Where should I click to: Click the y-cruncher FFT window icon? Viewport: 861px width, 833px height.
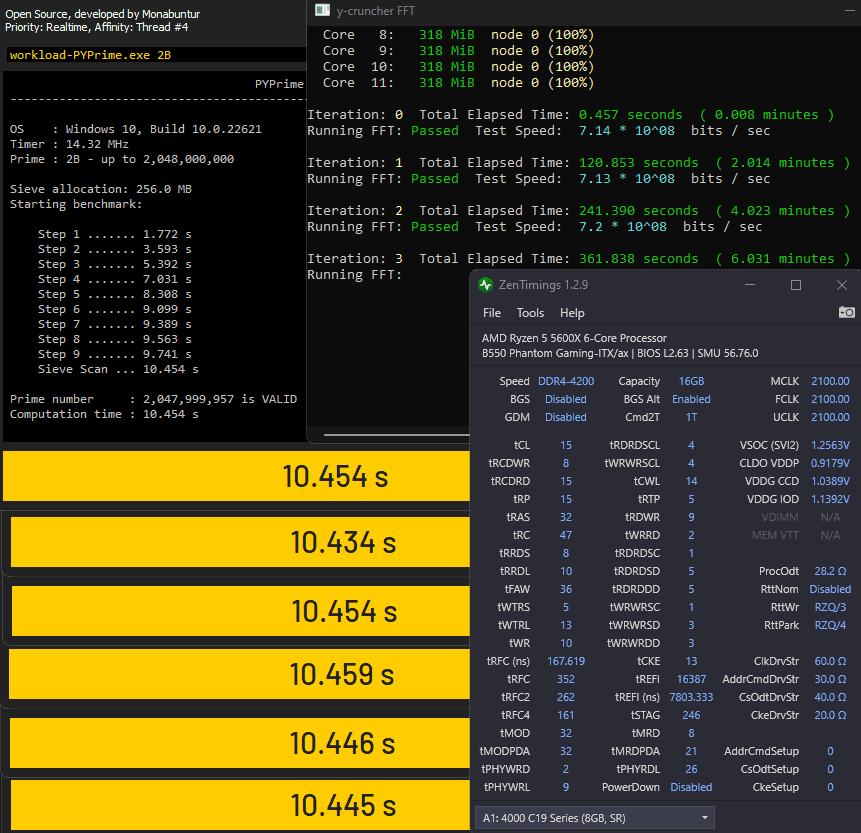coord(322,10)
